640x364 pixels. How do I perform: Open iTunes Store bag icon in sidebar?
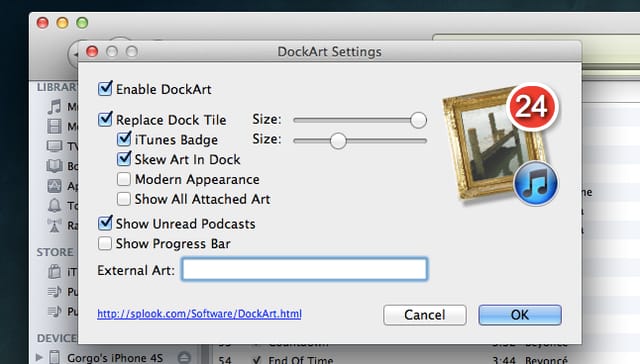[54, 271]
